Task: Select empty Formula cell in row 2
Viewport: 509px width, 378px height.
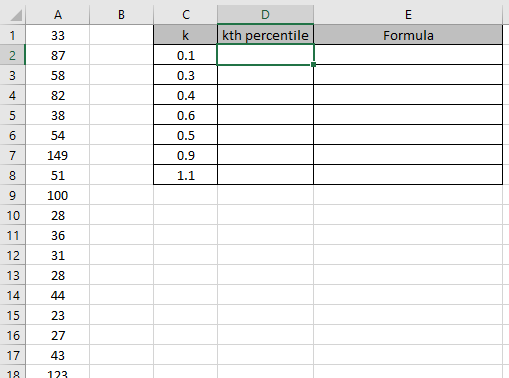Action: (408, 55)
